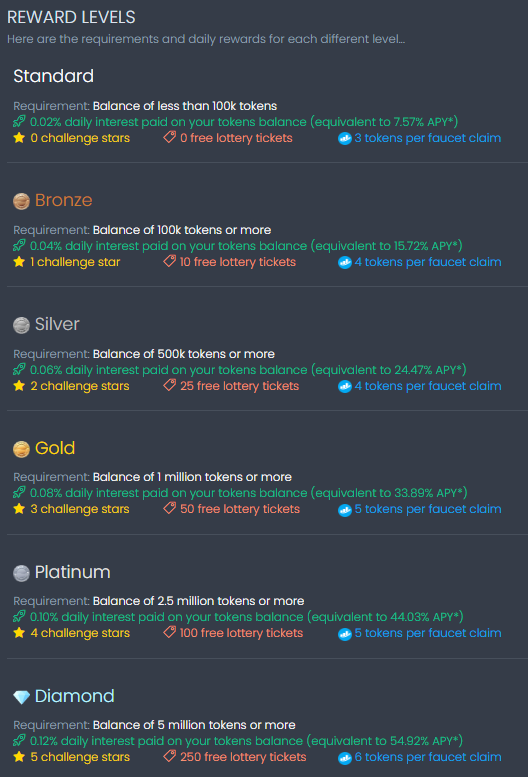The width and height of the screenshot is (528, 777).
Task: Click the Standard level heading
Action: (x=53, y=76)
